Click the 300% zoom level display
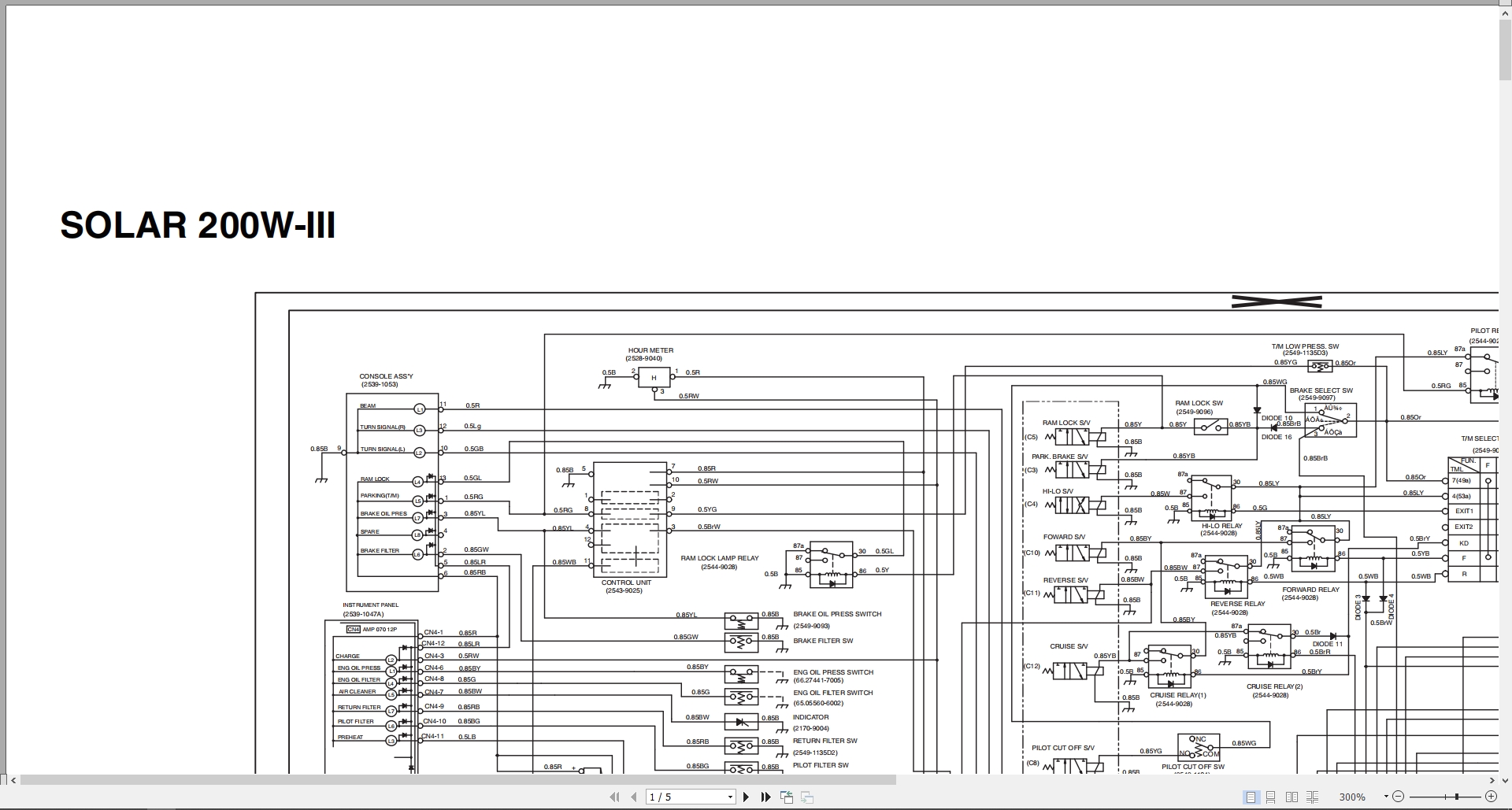The width and height of the screenshot is (1512, 810). (1354, 797)
